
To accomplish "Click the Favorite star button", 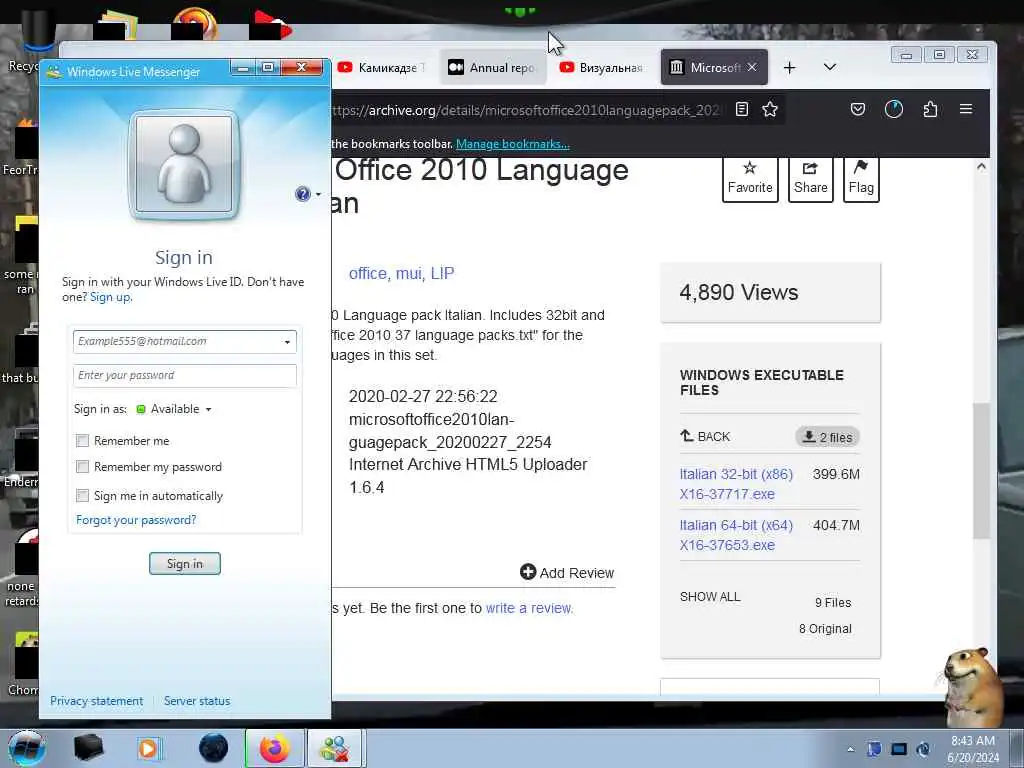I will (x=750, y=178).
